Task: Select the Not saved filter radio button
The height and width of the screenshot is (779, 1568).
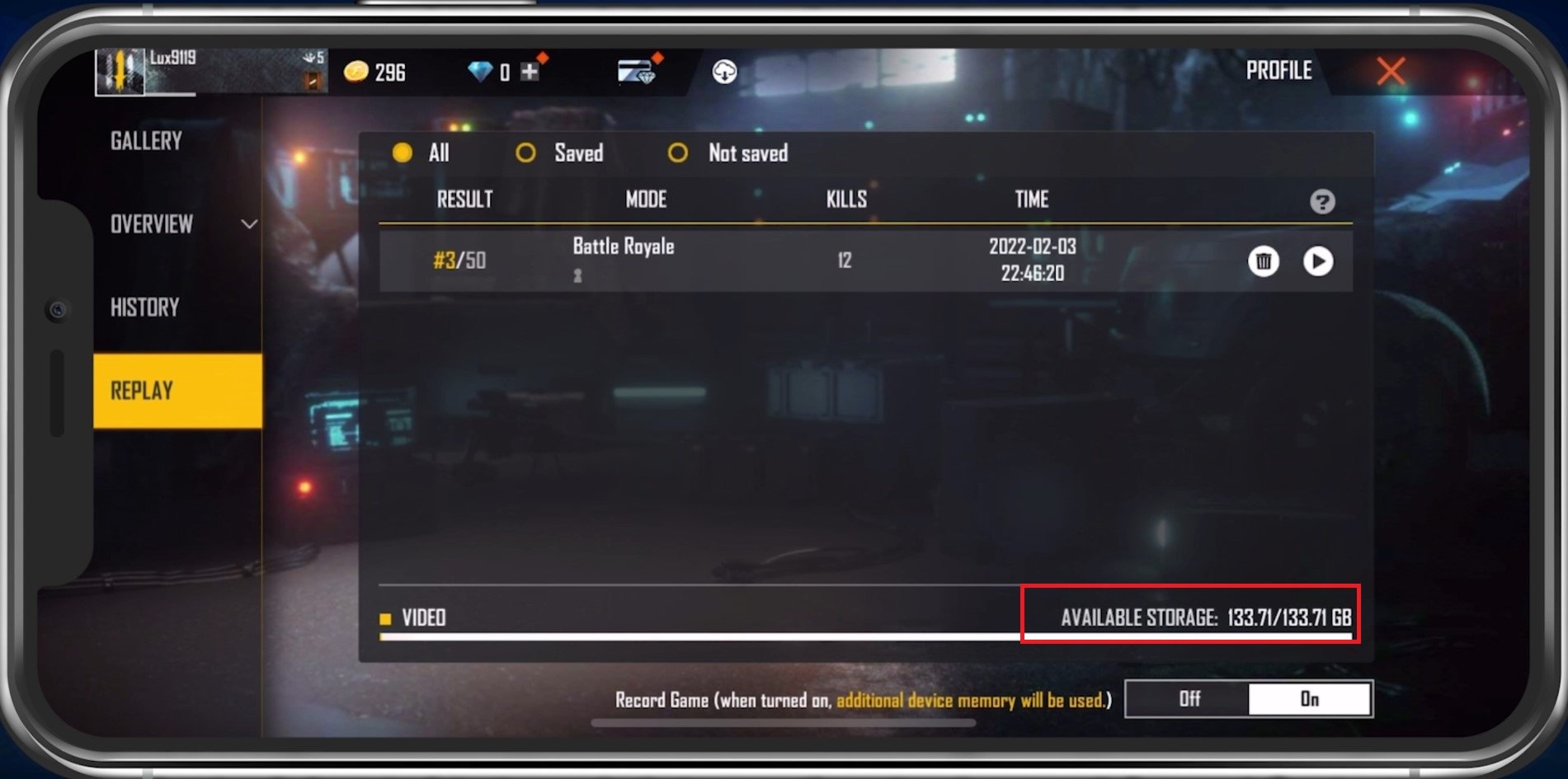Action: 677,153
